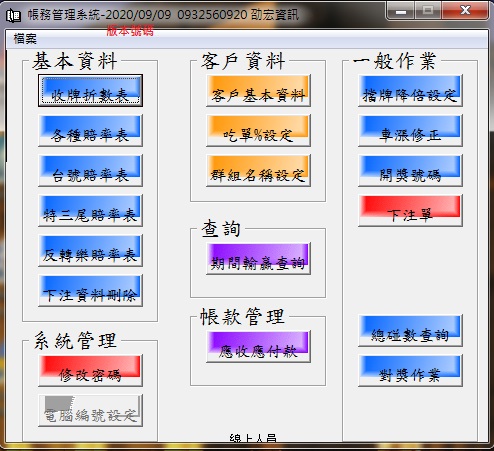Open 應收應付款 under 帳款管理
Viewport: 494px width, 451px height.
point(258,347)
